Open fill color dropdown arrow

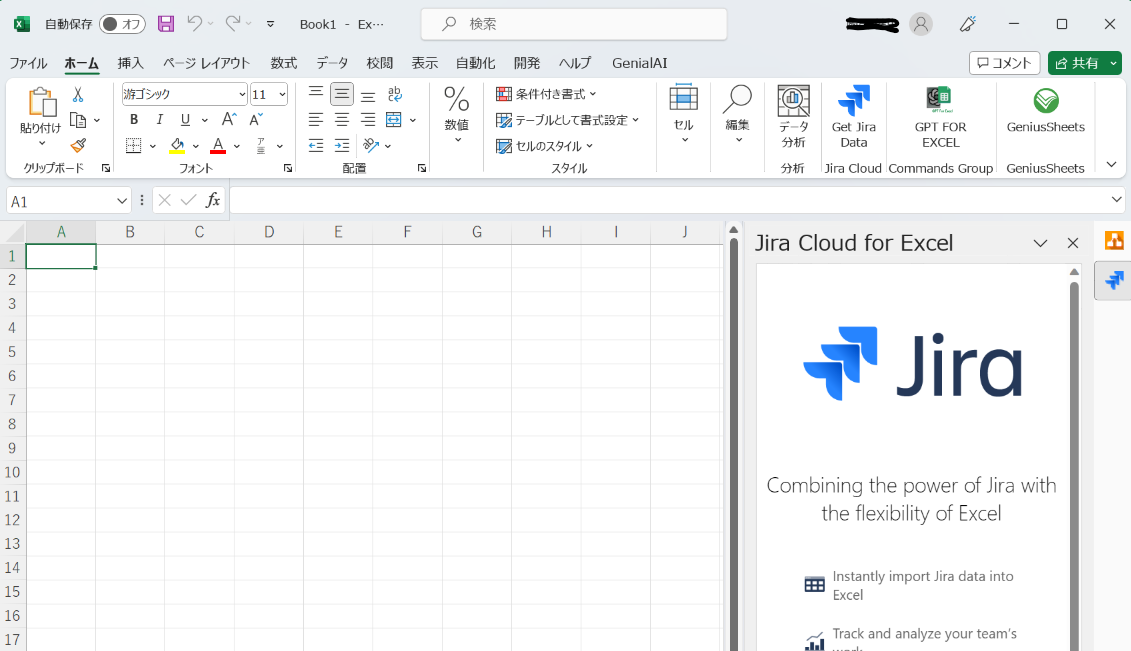pyautogui.click(x=195, y=146)
